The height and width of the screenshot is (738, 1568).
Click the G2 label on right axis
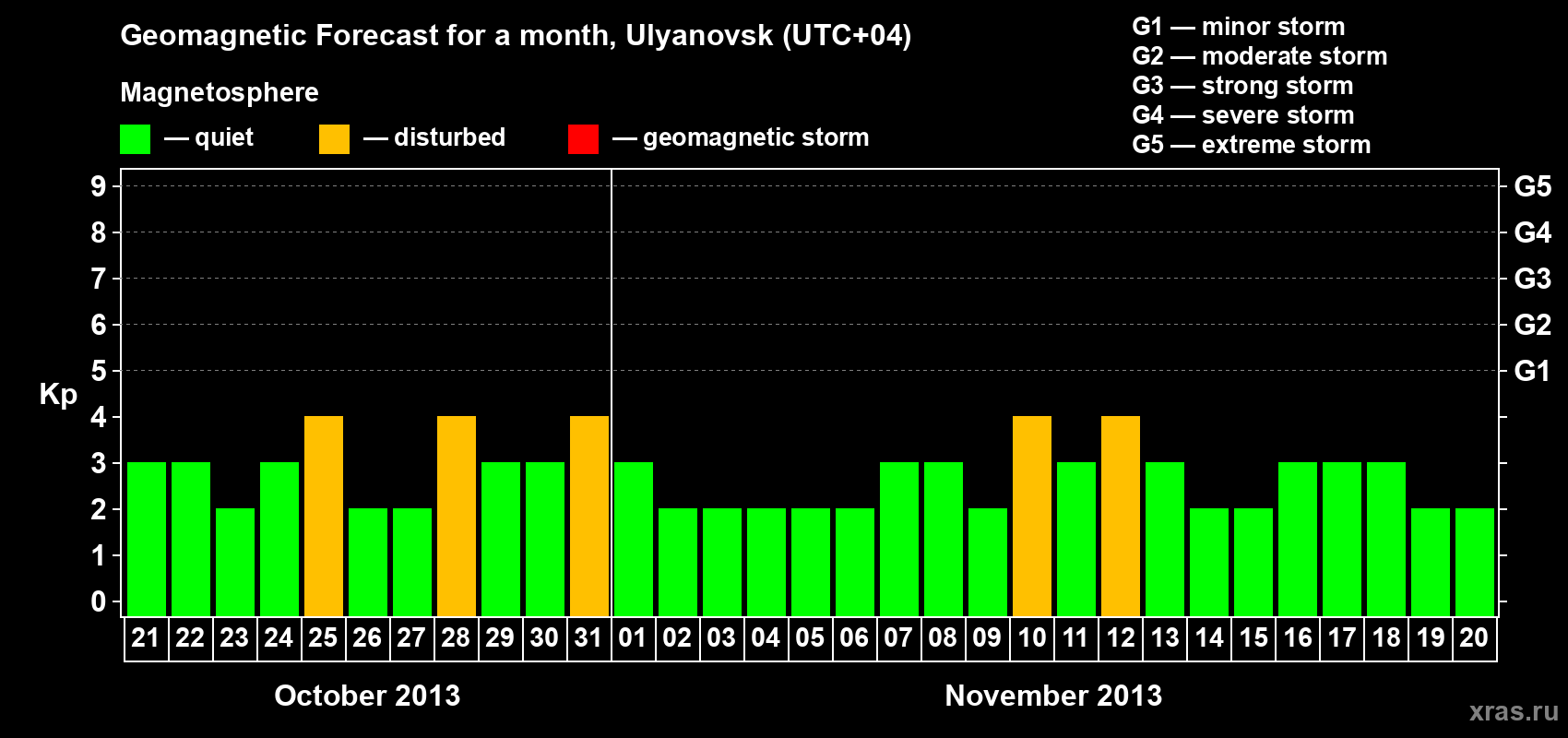click(x=1532, y=325)
